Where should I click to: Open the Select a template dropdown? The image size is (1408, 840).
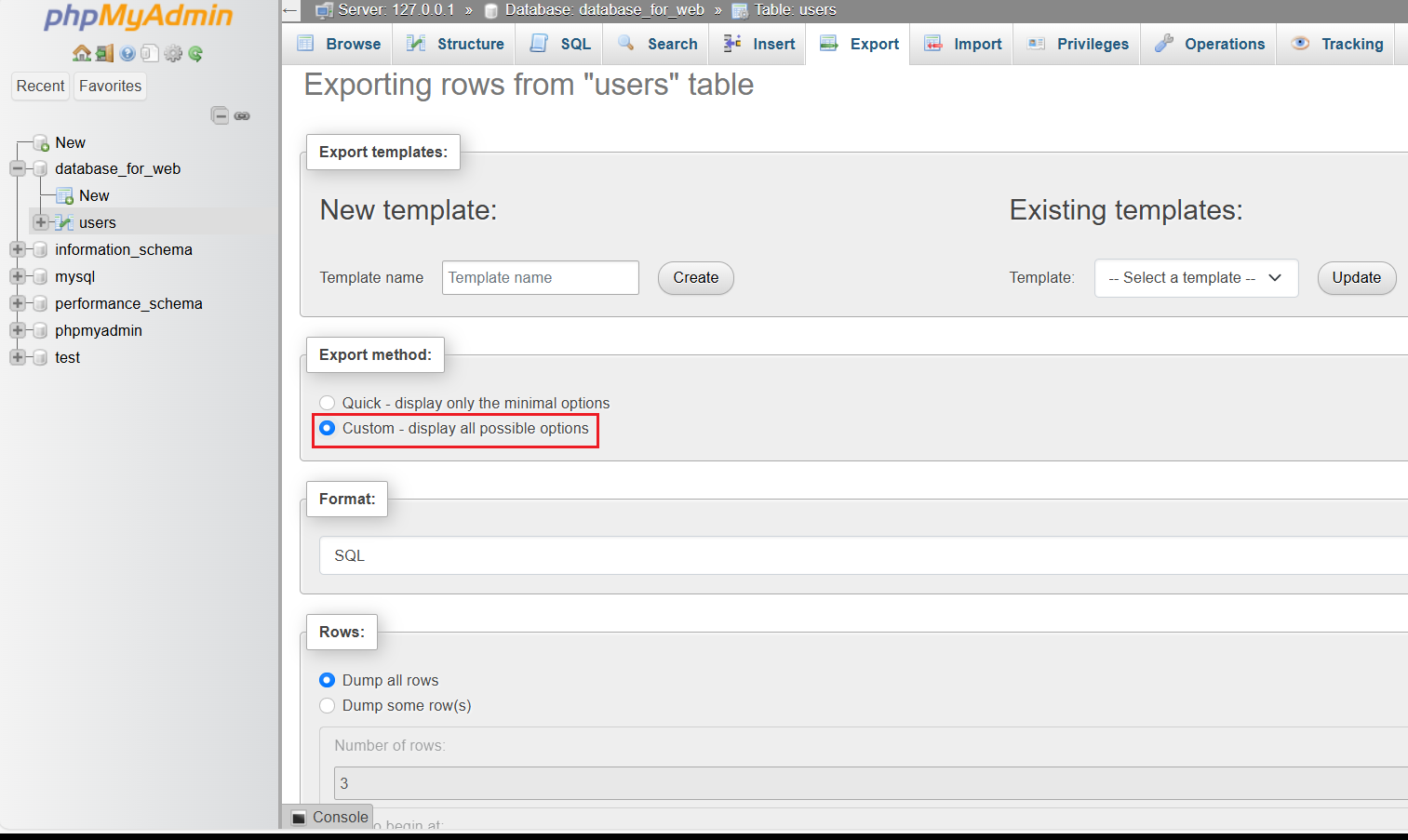pyautogui.click(x=1196, y=278)
